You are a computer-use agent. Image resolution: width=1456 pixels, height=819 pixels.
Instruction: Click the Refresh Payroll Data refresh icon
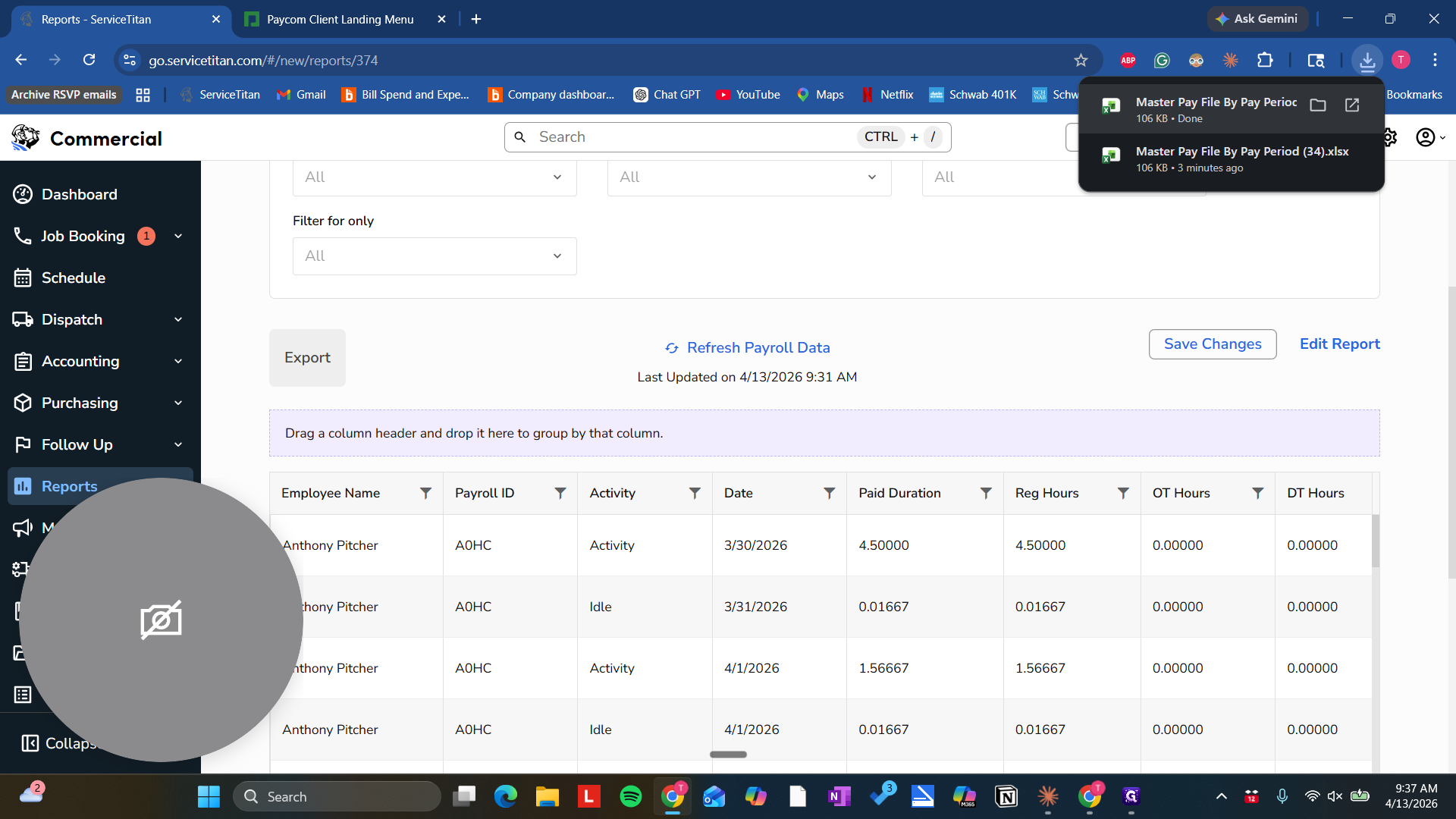coord(672,348)
